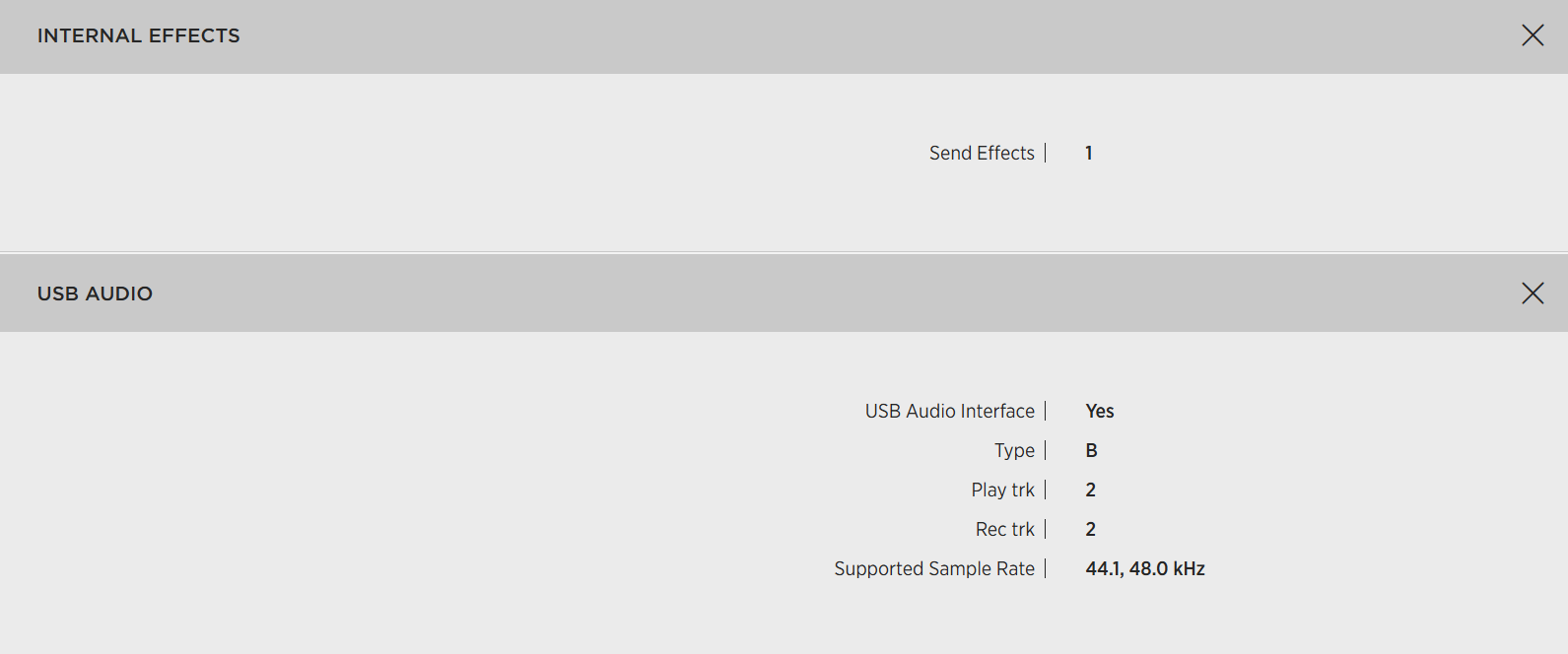This screenshot has width=1568, height=654.
Task: Select the Type label
Action: tap(1014, 450)
